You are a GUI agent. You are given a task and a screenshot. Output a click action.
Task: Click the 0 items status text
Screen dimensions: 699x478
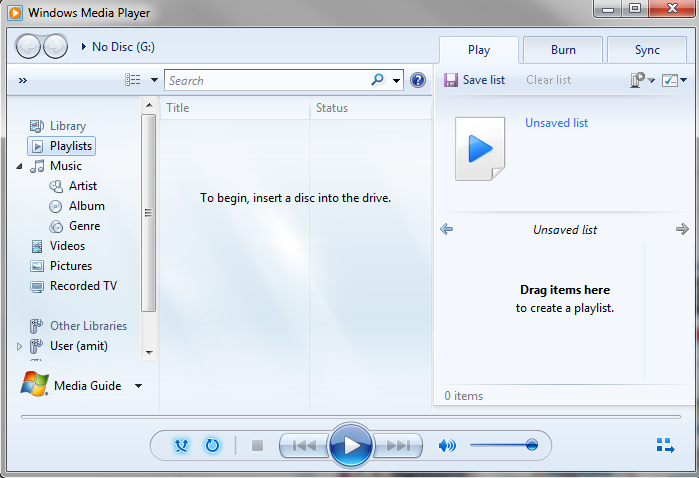click(x=464, y=396)
